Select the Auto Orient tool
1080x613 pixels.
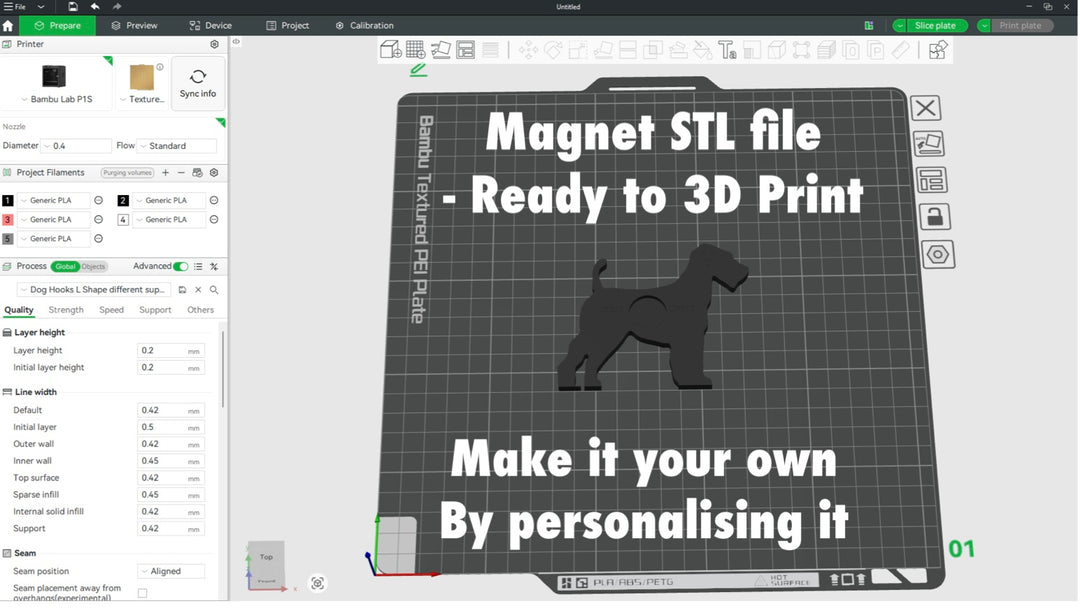click(441, 49)
